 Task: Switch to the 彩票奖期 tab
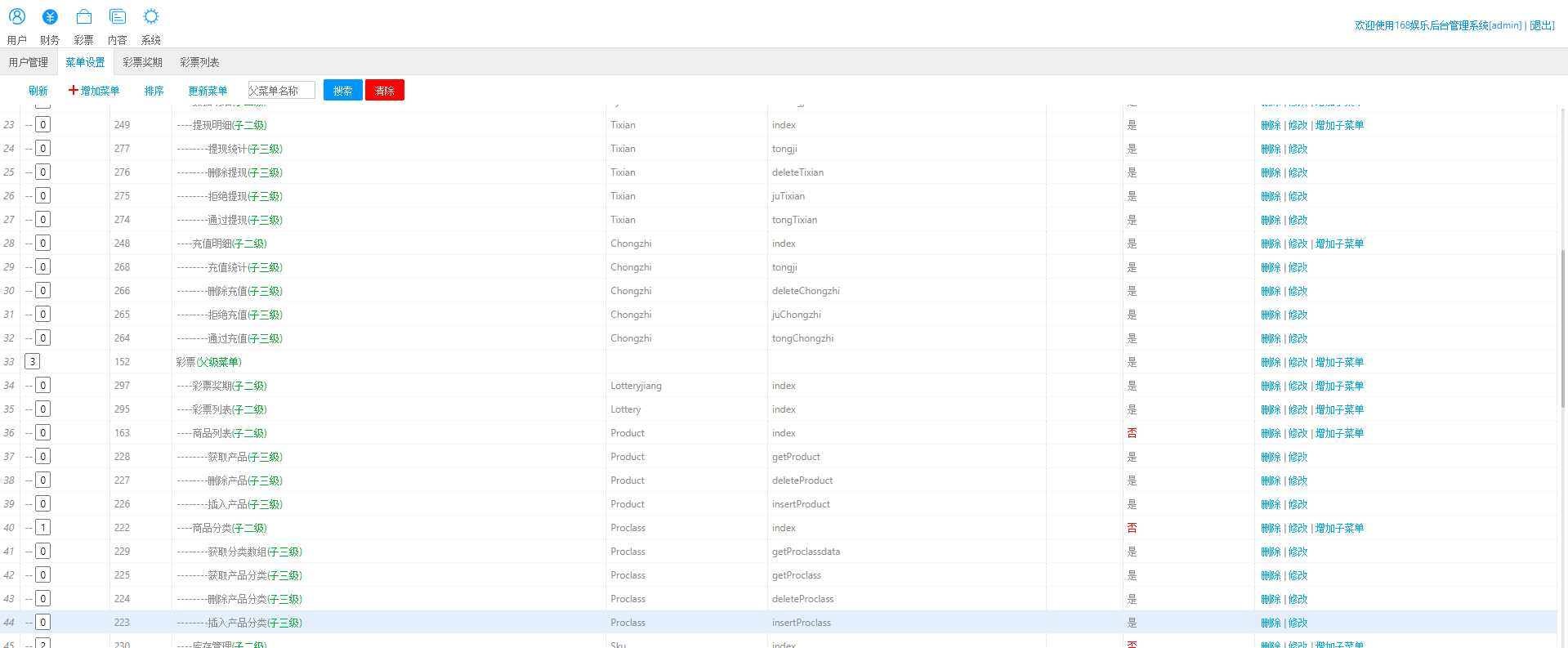pos(142,62)
